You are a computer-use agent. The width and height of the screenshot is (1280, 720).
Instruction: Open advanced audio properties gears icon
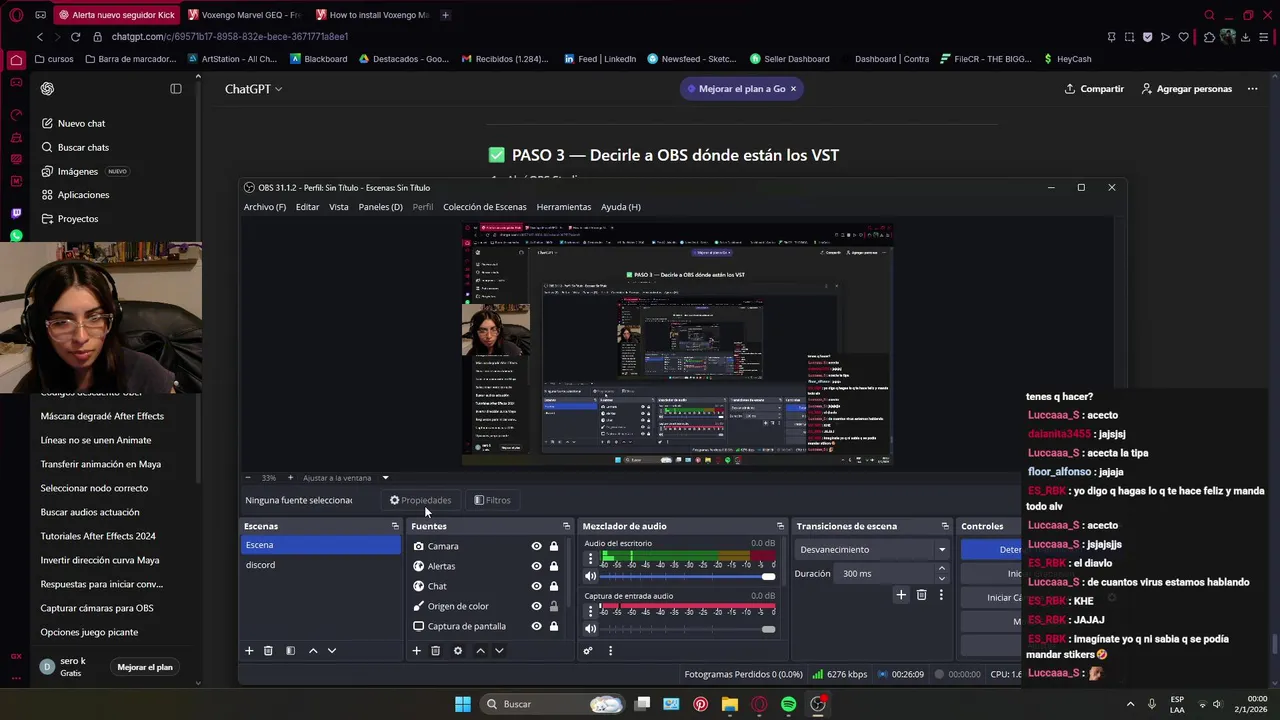pyautogui.click(x=588, y=651)
